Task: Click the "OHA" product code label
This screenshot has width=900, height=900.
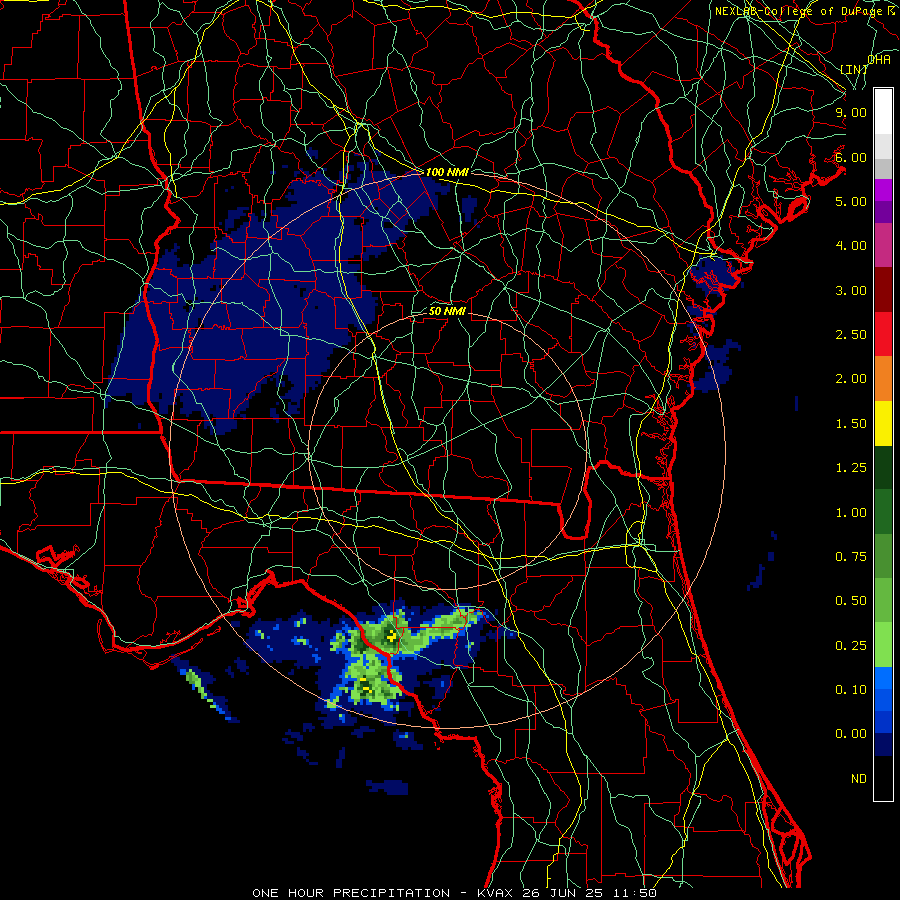Action: pyautogui.click(x=879, y=59)
